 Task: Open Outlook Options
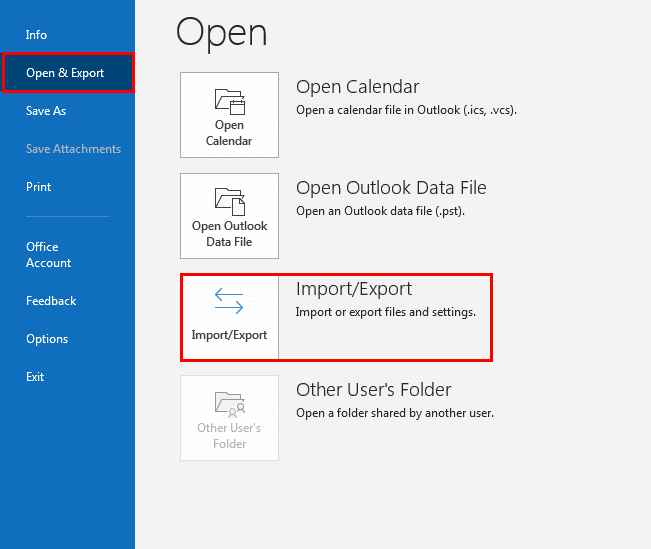point(47,339)
